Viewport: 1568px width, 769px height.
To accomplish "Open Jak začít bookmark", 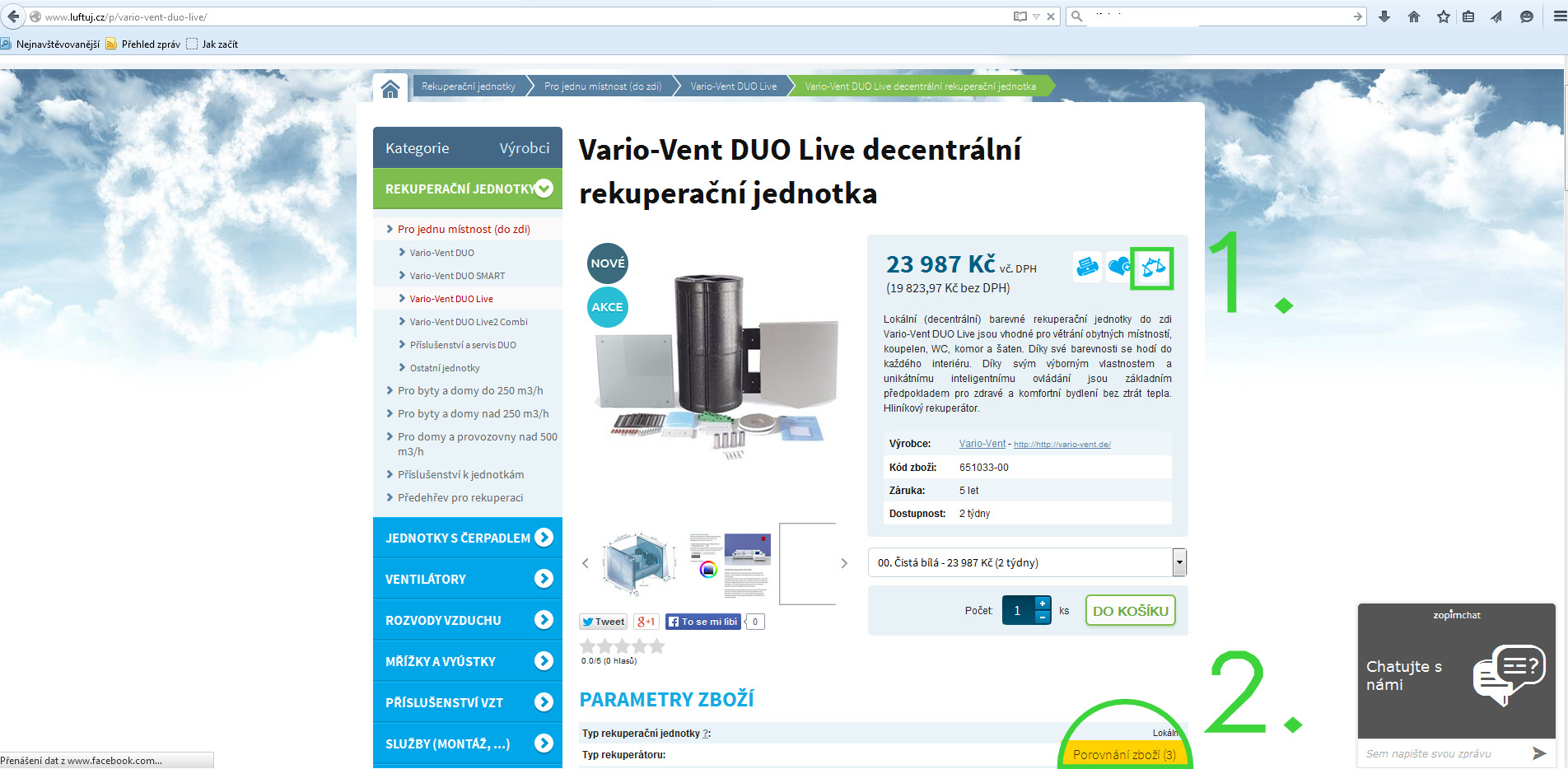I will click(x=212, y=44).
